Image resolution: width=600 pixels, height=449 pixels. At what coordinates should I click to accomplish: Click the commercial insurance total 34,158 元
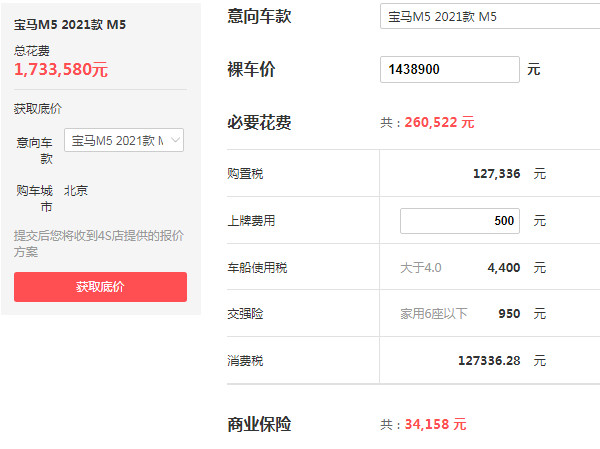435,425
